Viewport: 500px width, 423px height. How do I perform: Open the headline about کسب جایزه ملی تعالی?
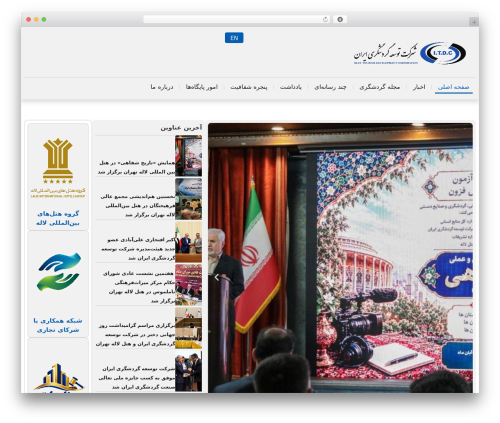tap(137, 378)
